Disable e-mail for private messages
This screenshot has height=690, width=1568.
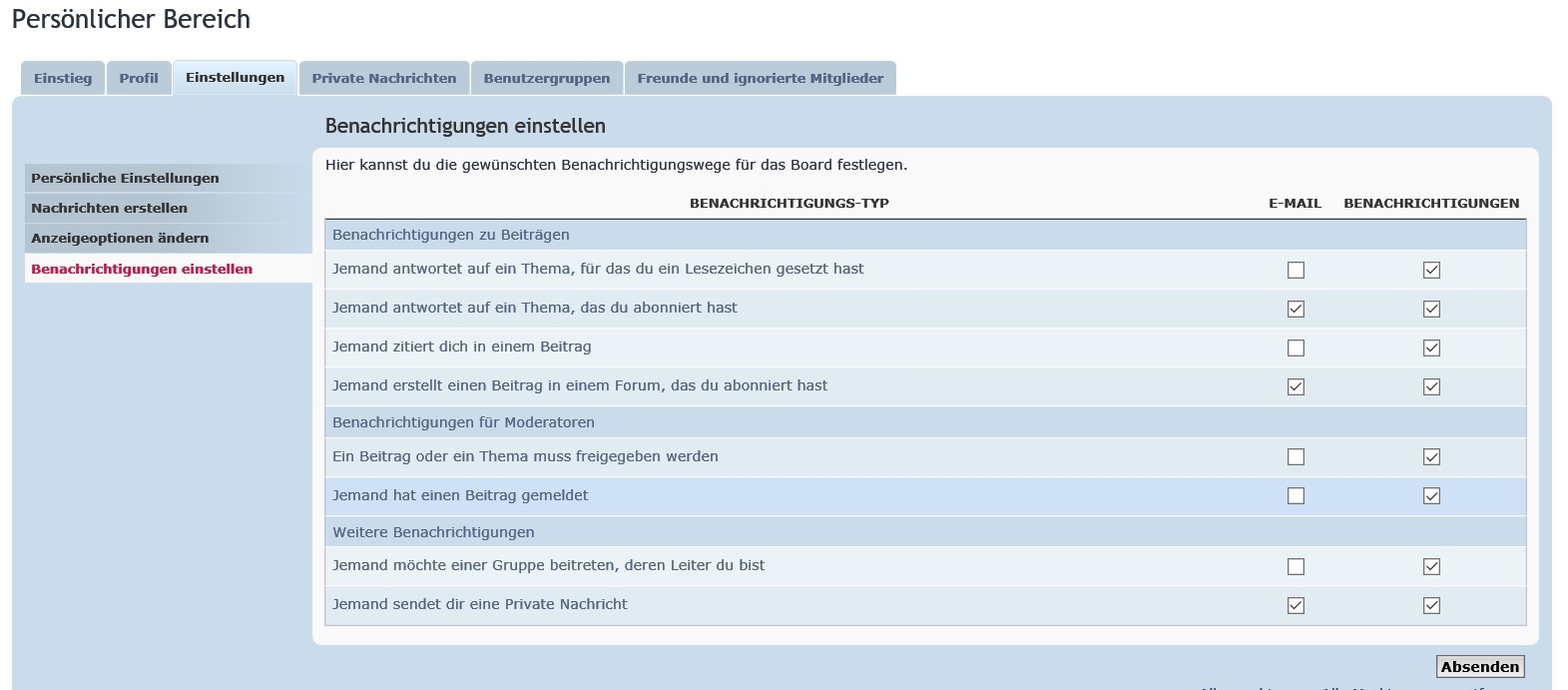(1296, 605)
